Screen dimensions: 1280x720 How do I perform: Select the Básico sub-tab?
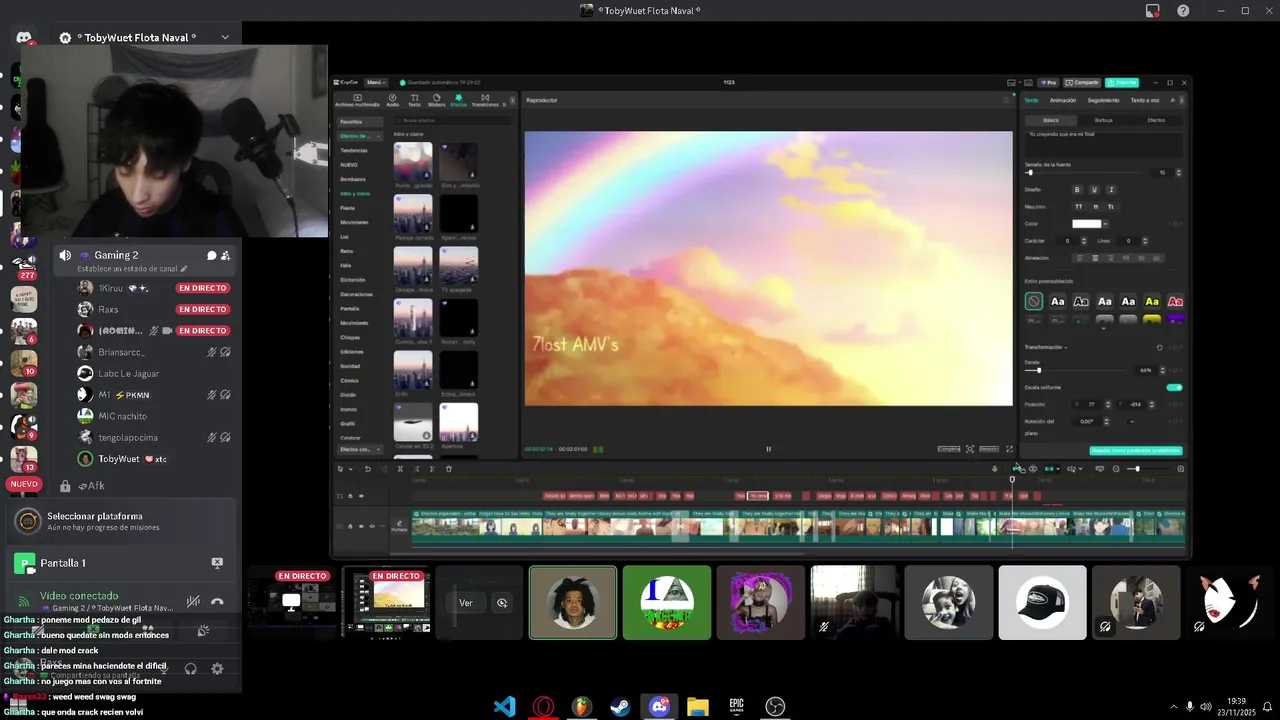click(1051, 120)
